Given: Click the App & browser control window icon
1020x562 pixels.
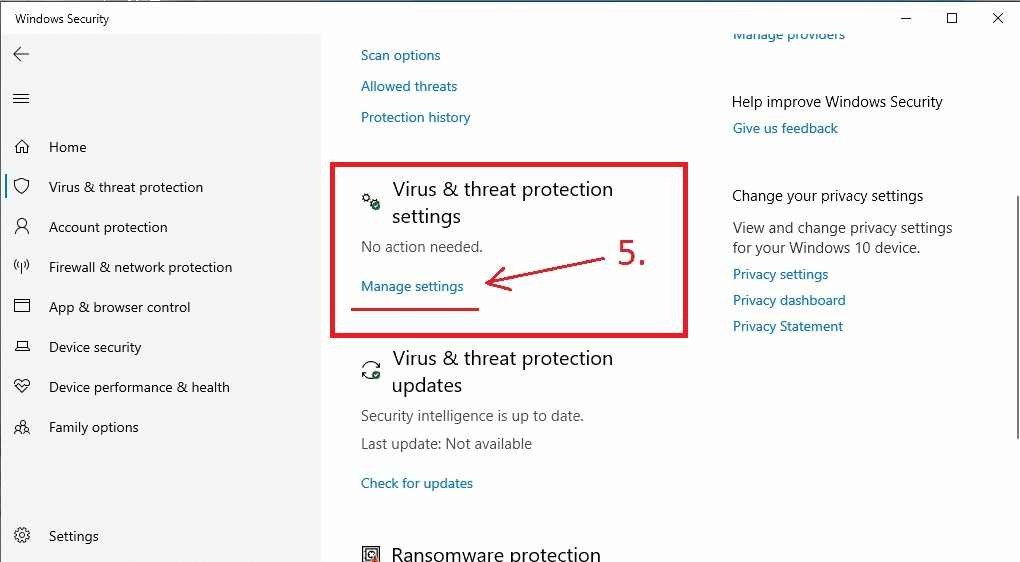Looking at the screenshot, I should [x=22, y=306].
